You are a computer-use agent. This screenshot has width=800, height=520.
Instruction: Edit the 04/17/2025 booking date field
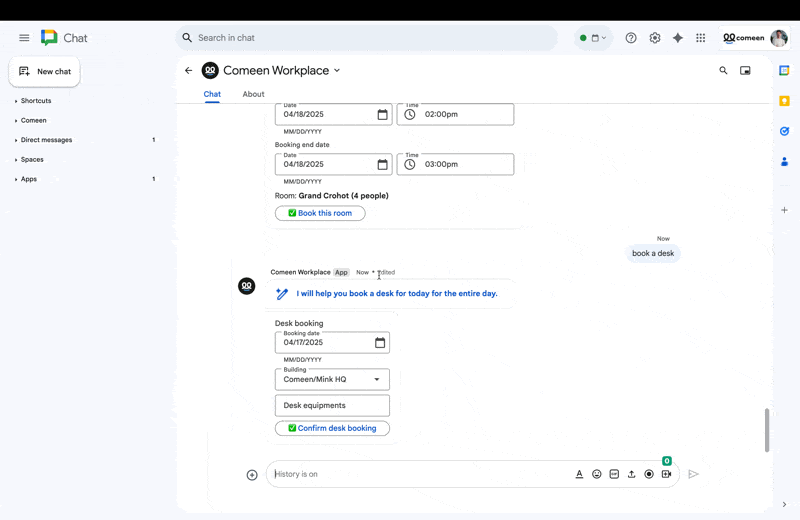(332, 342)
